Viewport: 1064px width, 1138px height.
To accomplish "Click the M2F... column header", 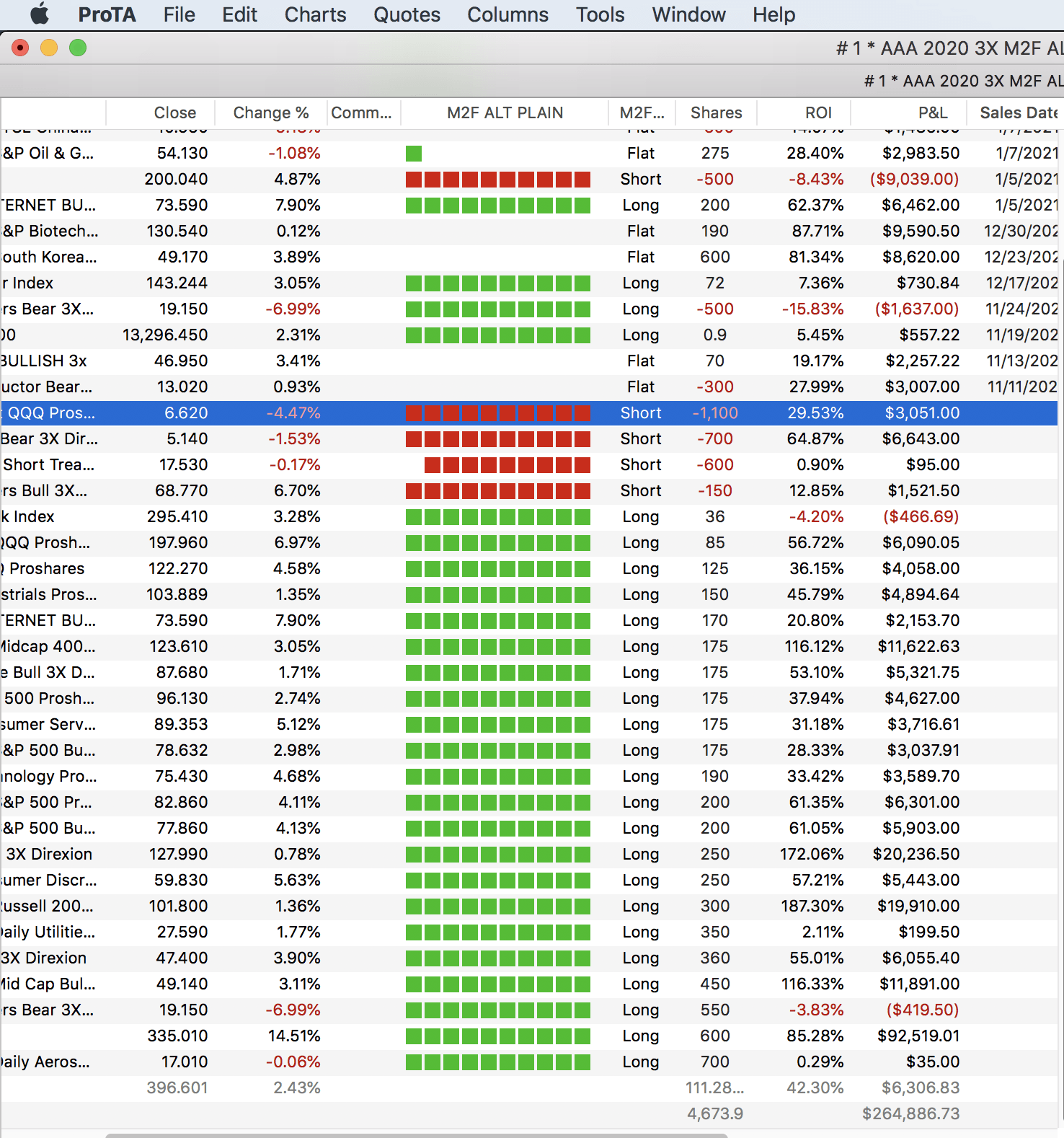I will click(x=642, y=113).
